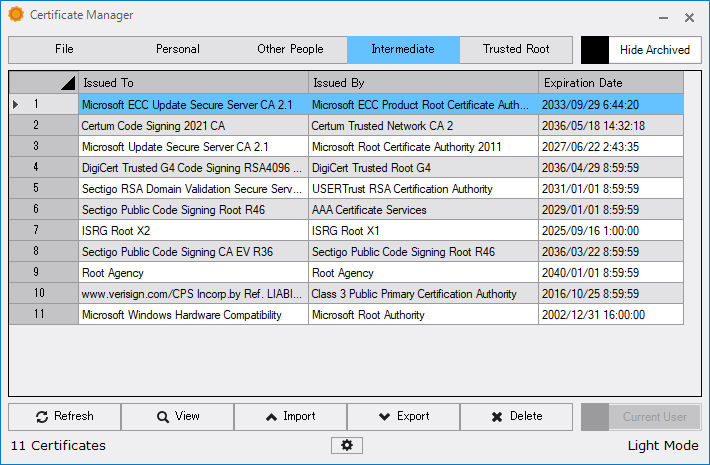Viewport: 710px width, 465px height.
Task: Click expiration date 2040/01/01 8:59:59
Action: coord(611,273)
